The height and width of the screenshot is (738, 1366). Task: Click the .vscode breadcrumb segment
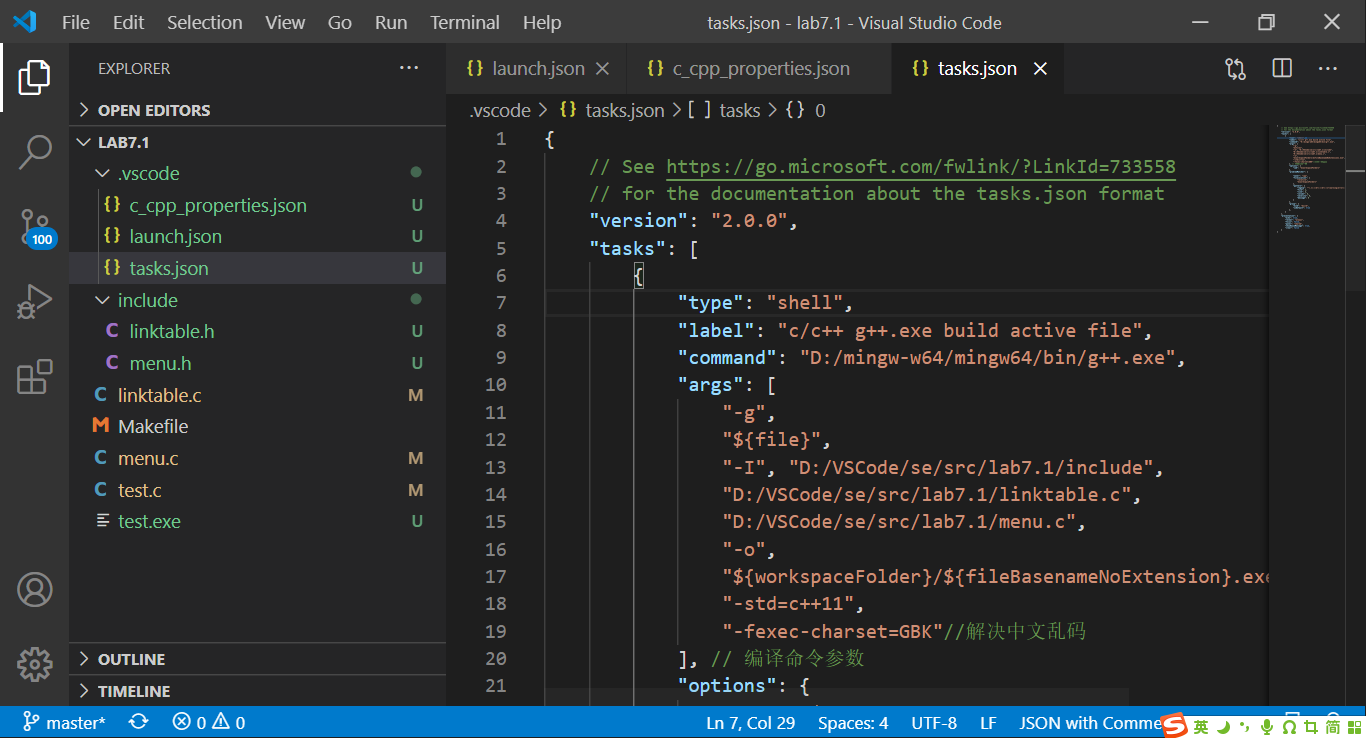(x=500, y=110)
